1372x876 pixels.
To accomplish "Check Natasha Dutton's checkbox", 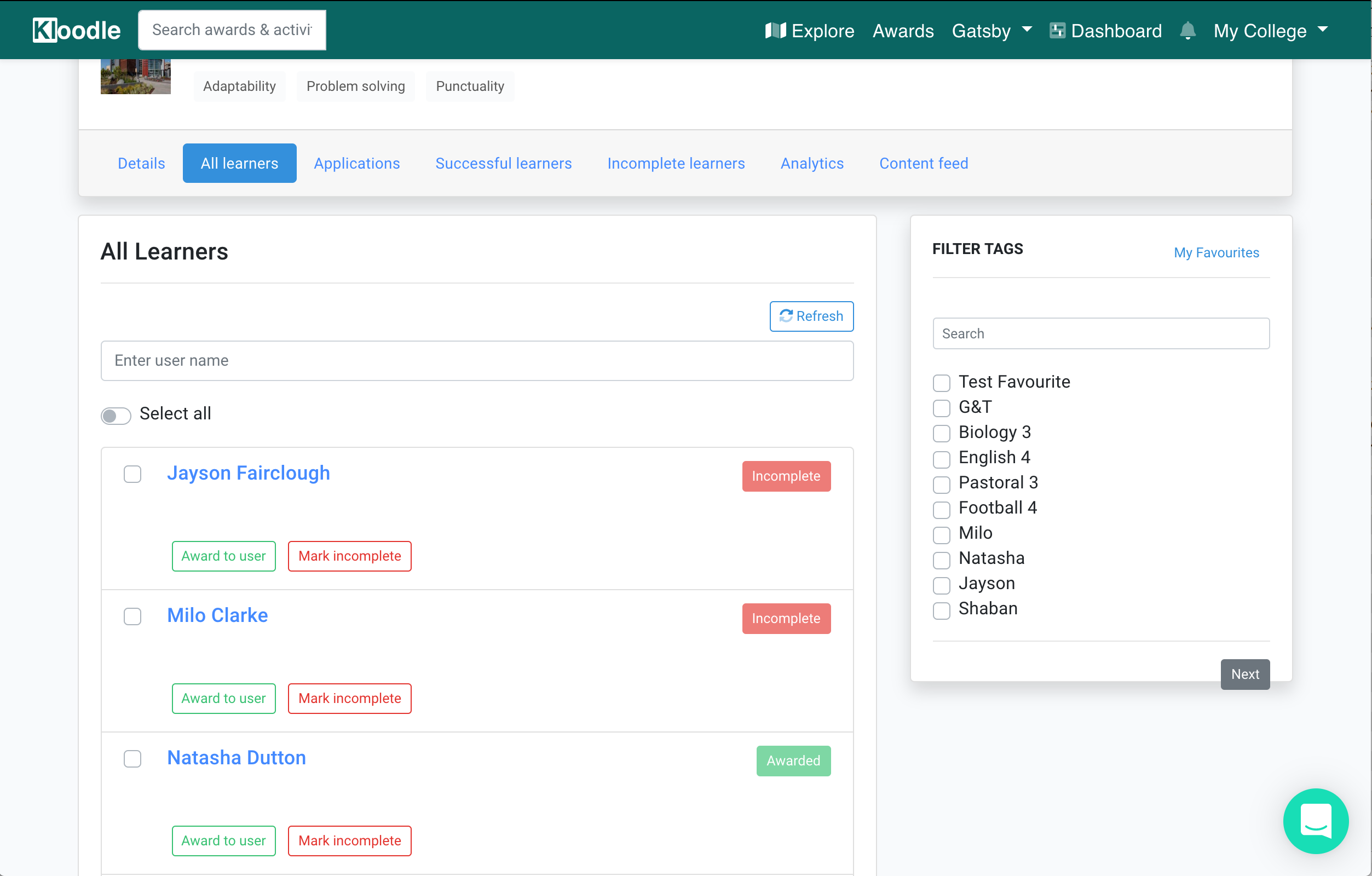I will [x=132, y=759].
